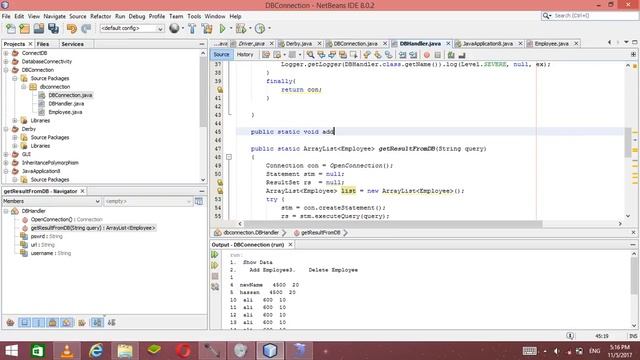
Task: Toggle Sort by Source in the Navigator
Action: point(111,322)
